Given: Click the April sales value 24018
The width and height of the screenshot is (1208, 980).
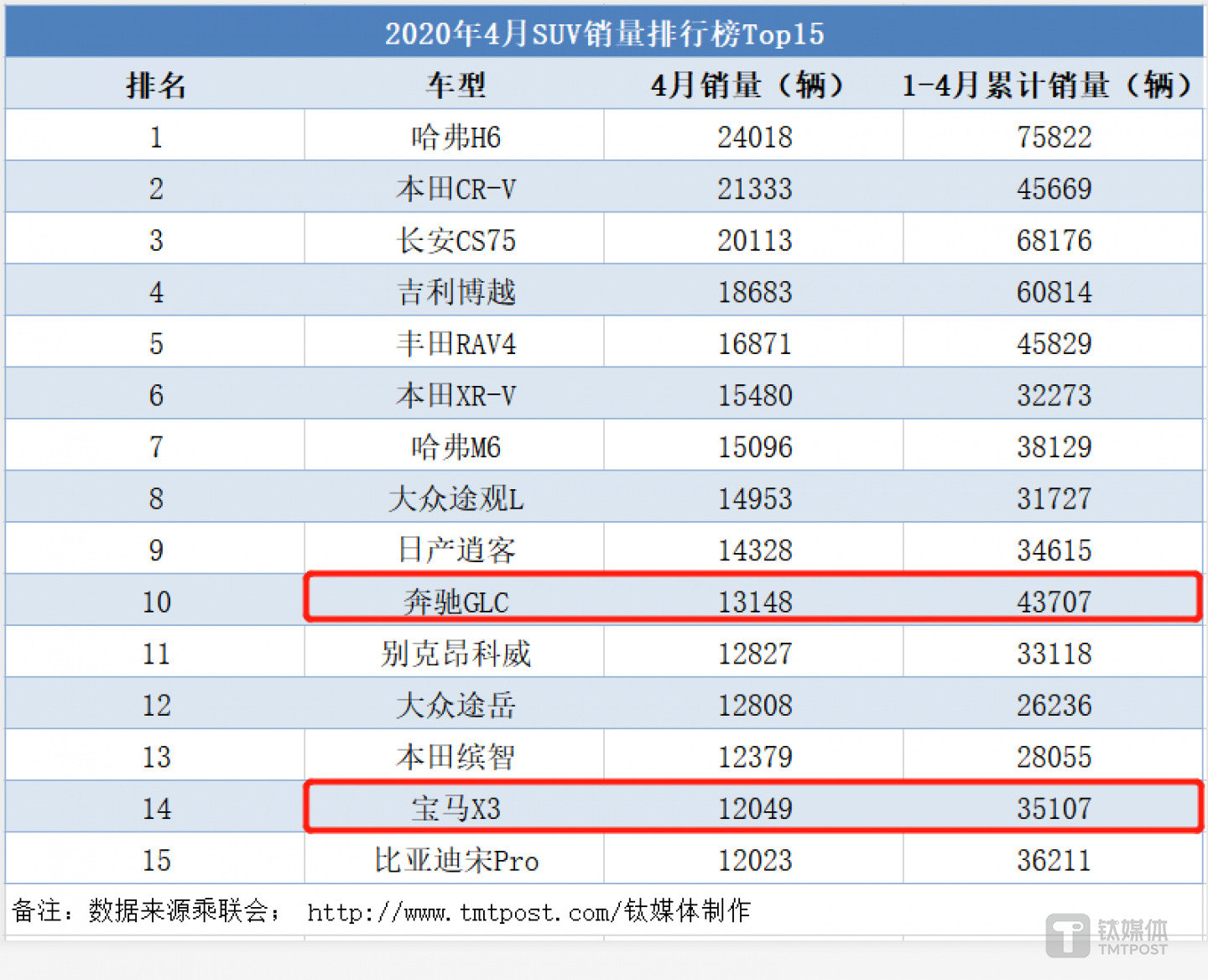Looking at the screenshot, I should (754, 137).
